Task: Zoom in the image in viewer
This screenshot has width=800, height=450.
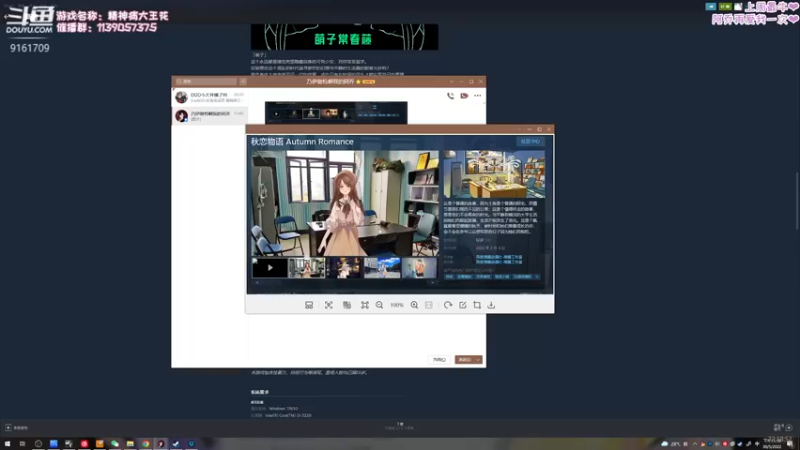Action: 414,305
